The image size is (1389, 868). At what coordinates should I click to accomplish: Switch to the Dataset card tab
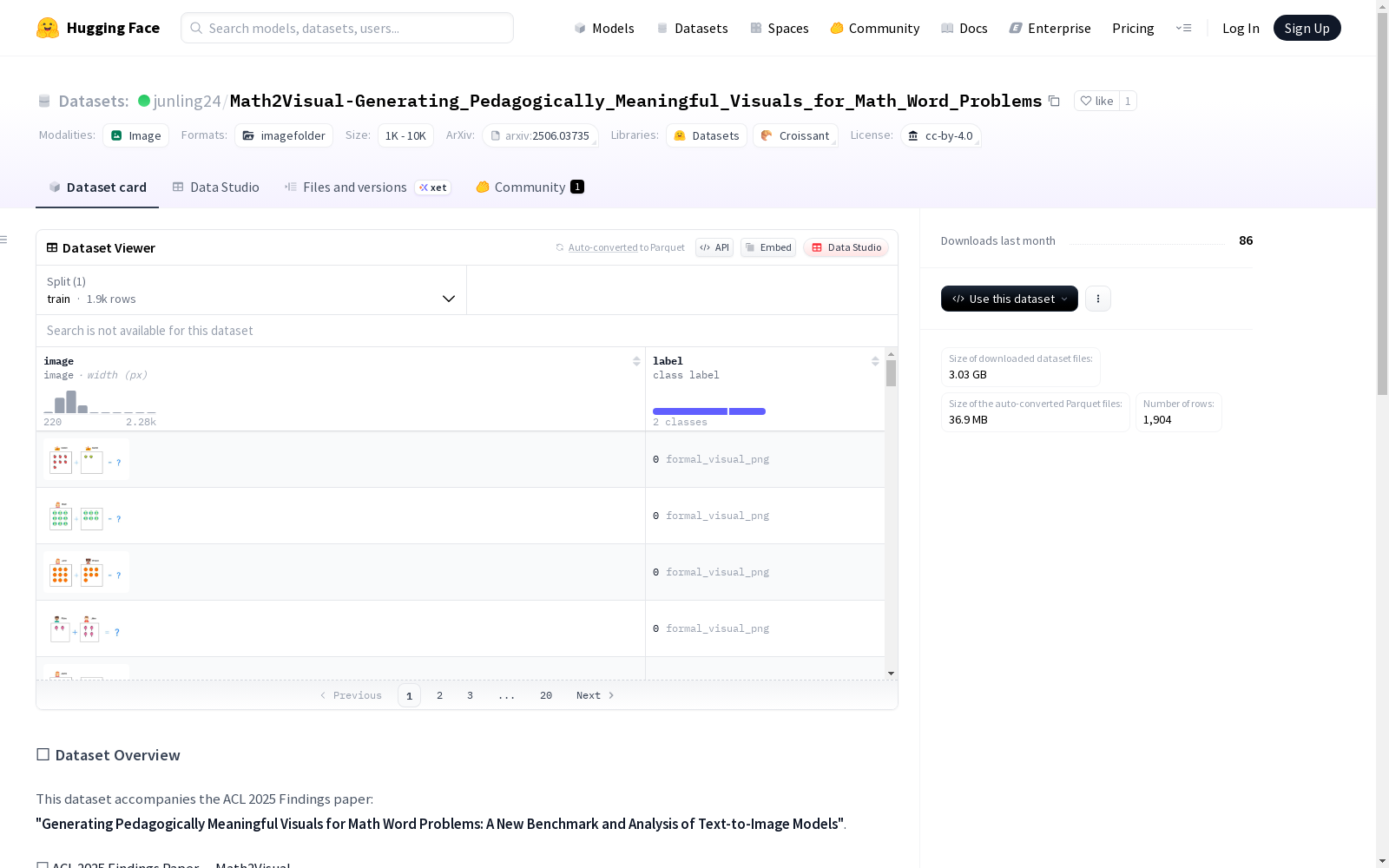coord(97,187)
